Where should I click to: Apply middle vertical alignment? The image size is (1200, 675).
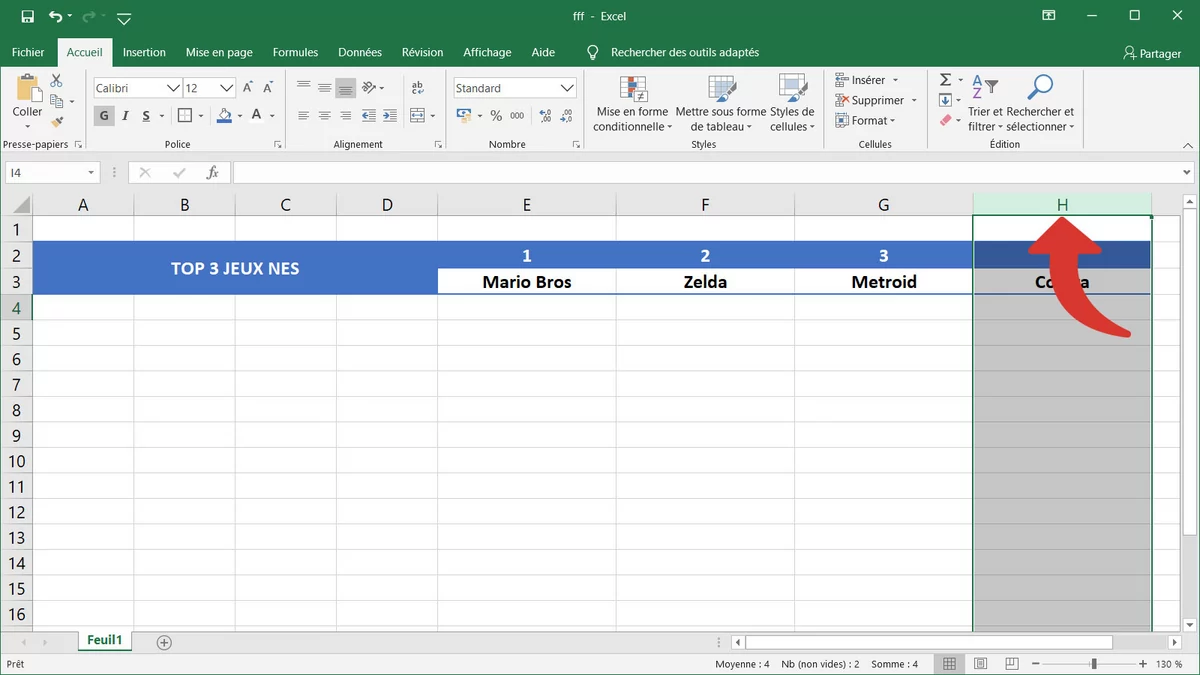pyautogui.click(x=324, y=88)
